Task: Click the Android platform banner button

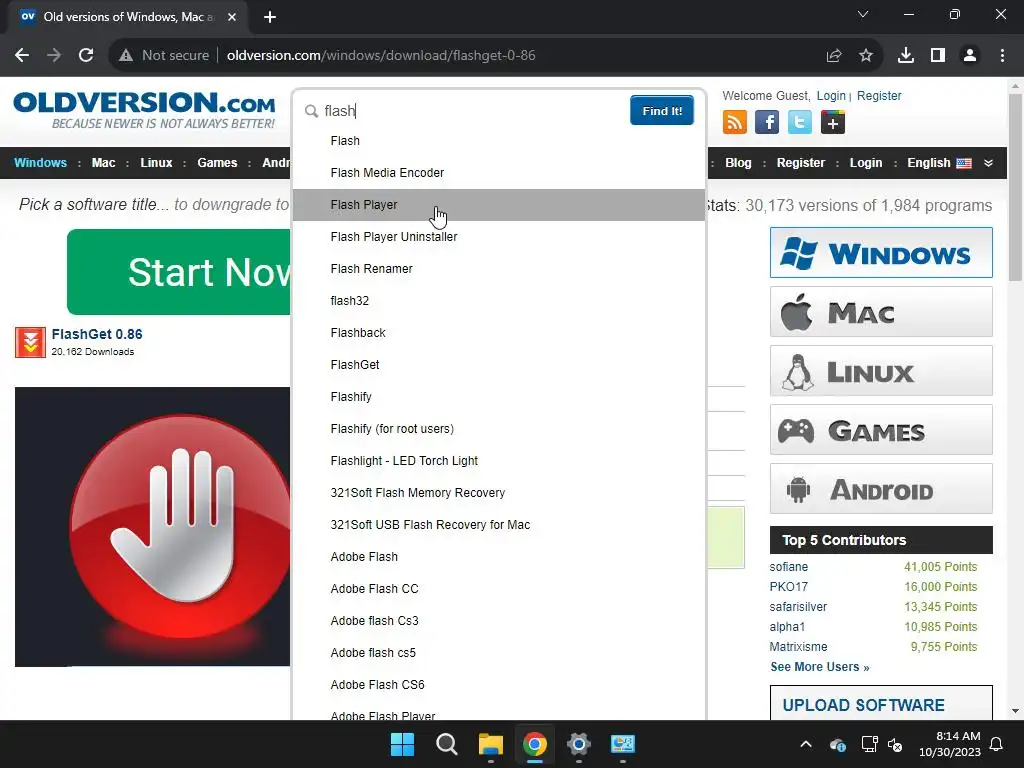Action: pyautogui.click(x=881, y=489)
